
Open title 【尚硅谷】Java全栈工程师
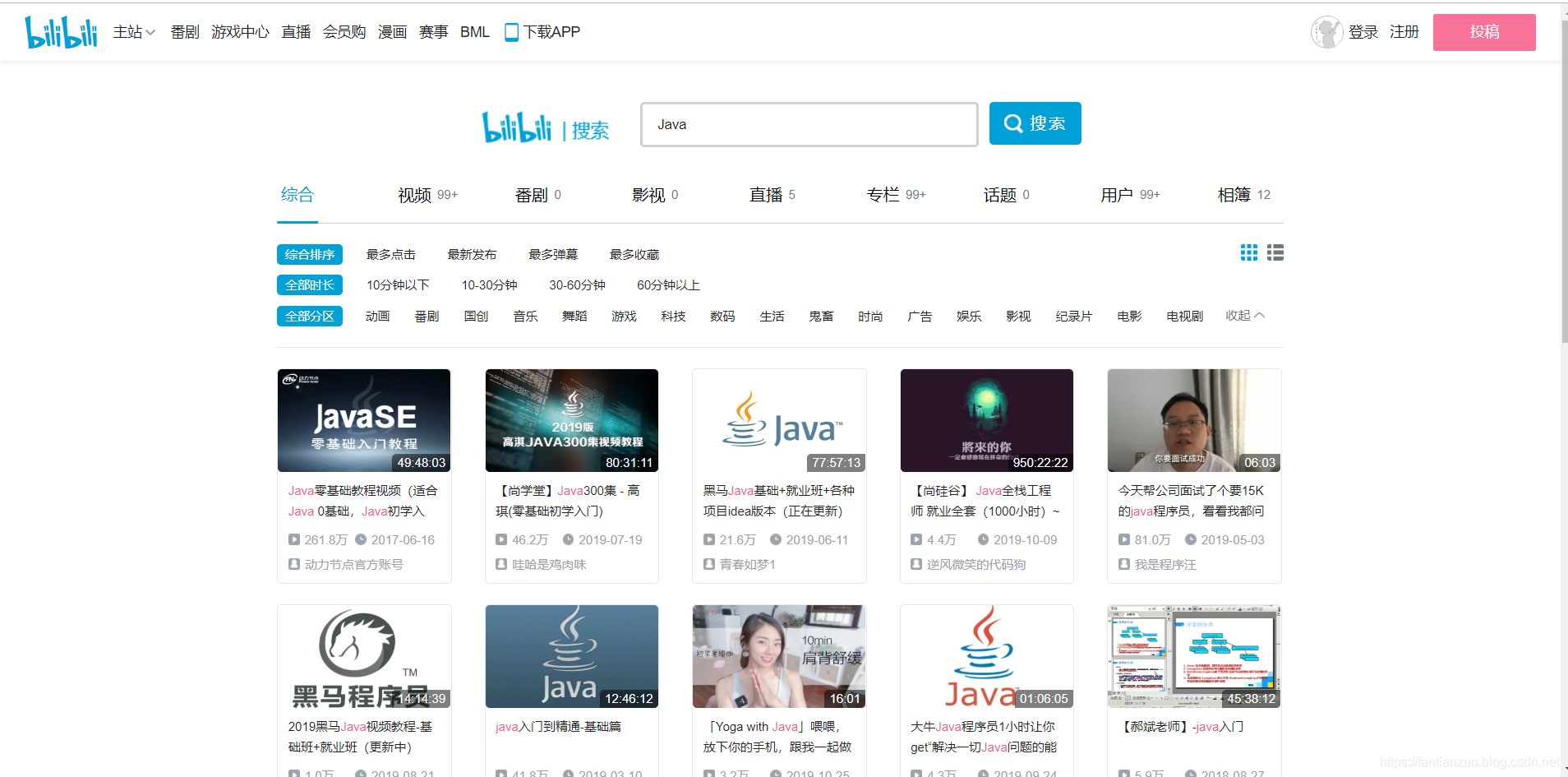tap(985, 501)
